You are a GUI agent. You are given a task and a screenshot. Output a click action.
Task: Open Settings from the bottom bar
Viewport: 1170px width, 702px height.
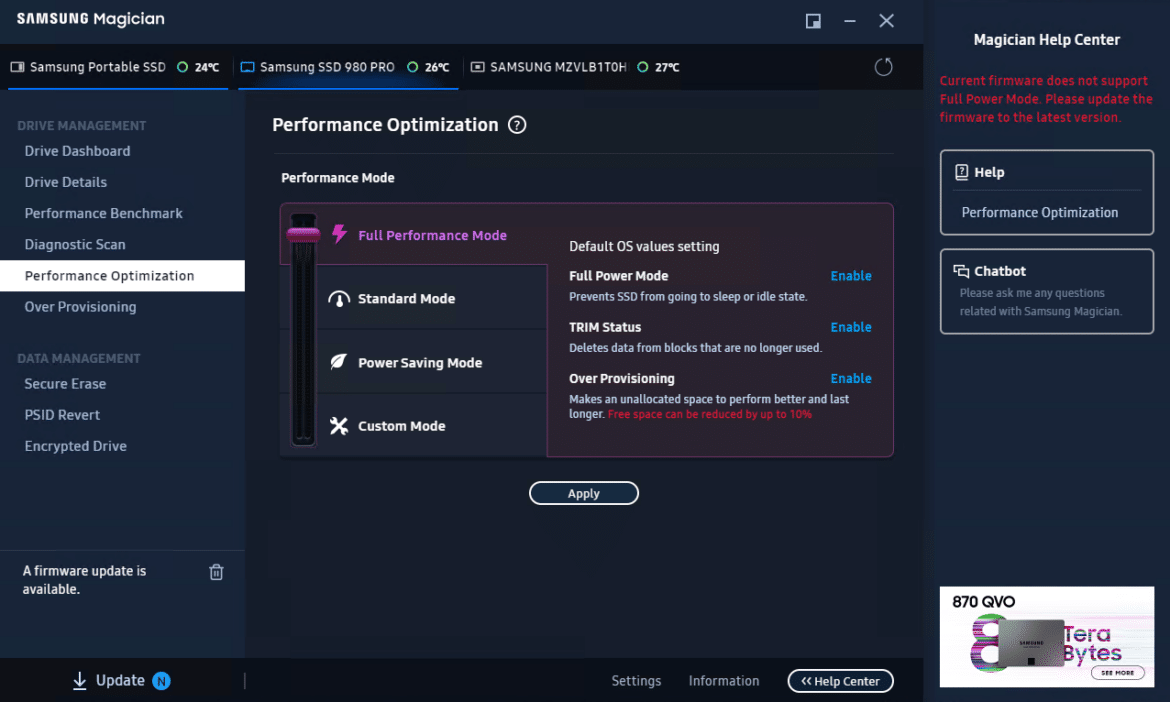pyautogui.click(x=636, y=681)
